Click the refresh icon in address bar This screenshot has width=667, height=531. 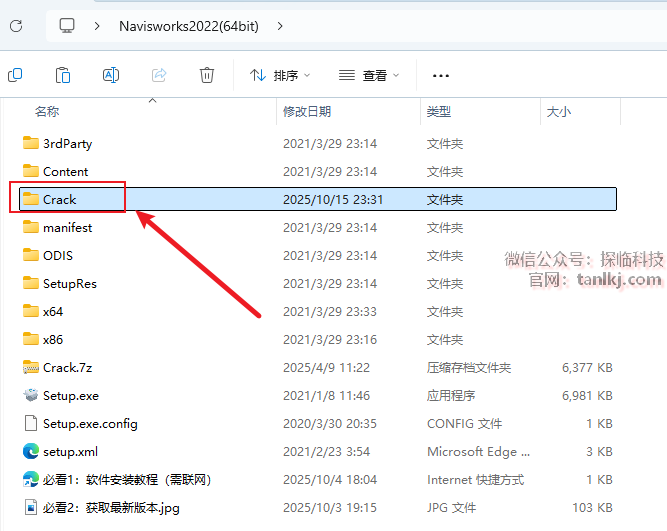click(16, 25)
